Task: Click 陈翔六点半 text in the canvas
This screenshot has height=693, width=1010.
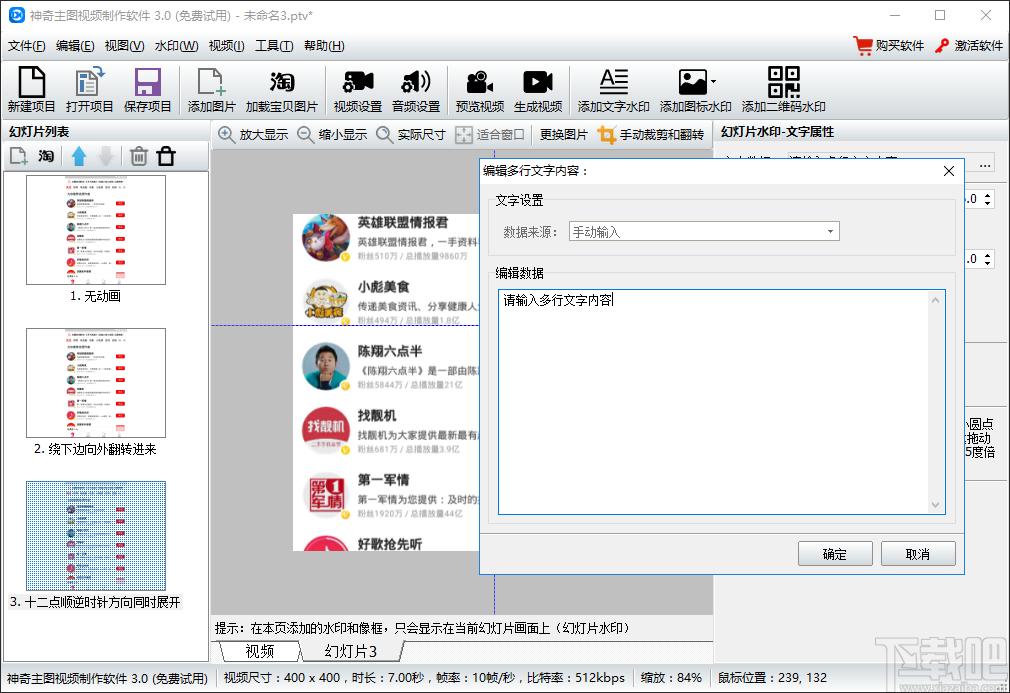Action: (x=390, y=351)
